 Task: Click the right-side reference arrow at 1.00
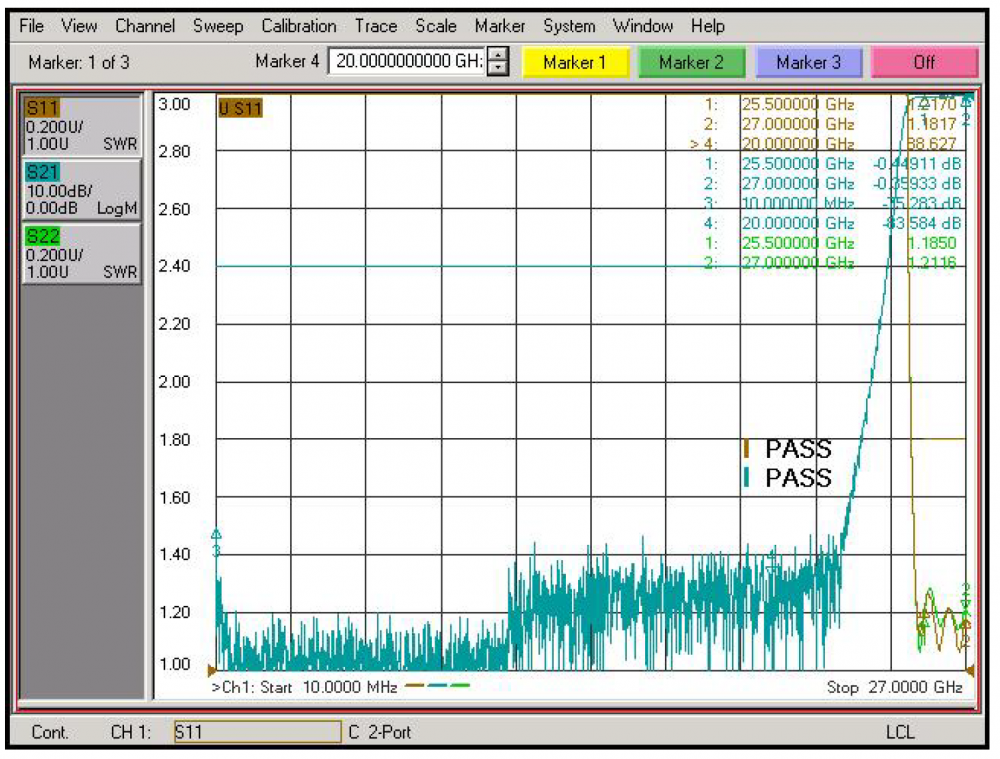(x=969, y=669)
